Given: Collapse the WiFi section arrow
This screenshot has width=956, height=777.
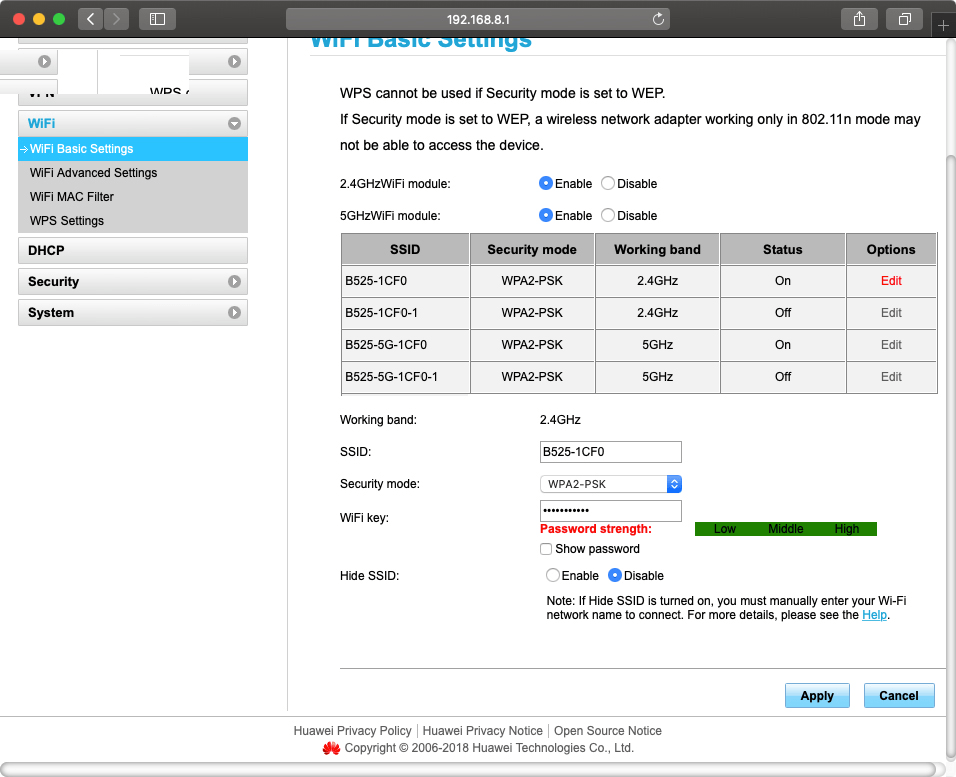Looking at the screenshot, I should [x=234, y=124].
